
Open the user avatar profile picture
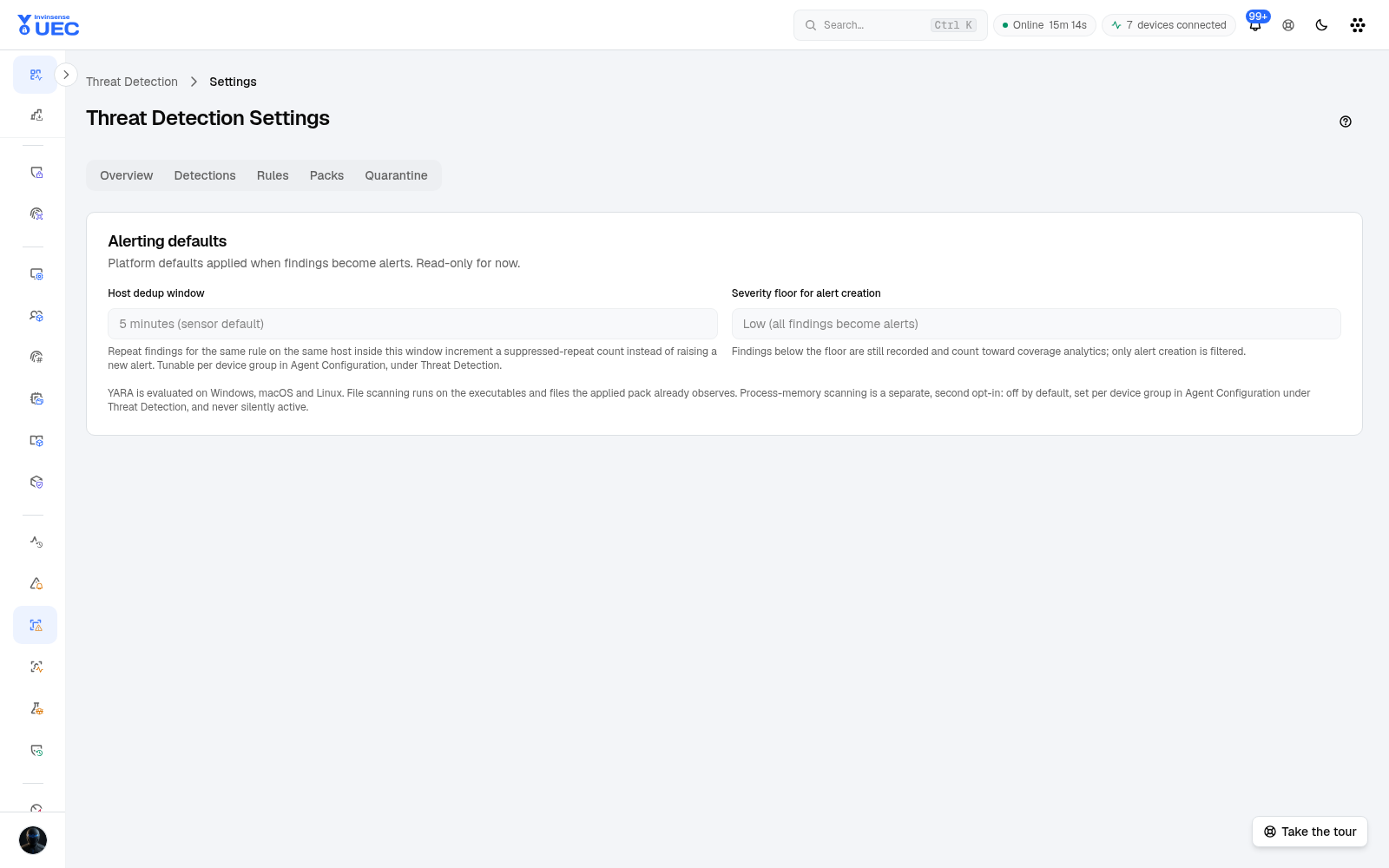pyautogui.click(x=33, y=840)
